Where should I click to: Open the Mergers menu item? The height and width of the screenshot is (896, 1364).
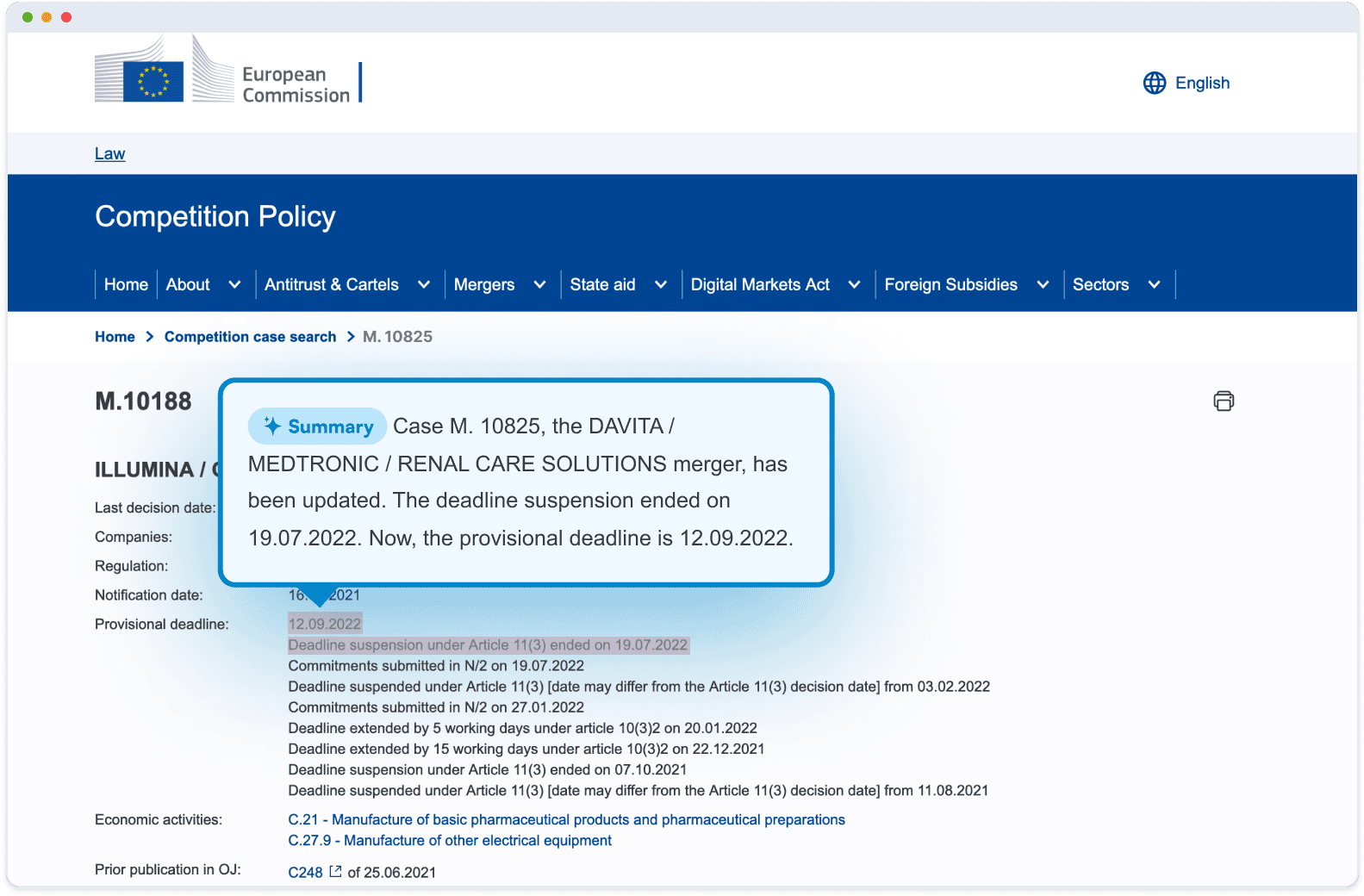point(484,285)
